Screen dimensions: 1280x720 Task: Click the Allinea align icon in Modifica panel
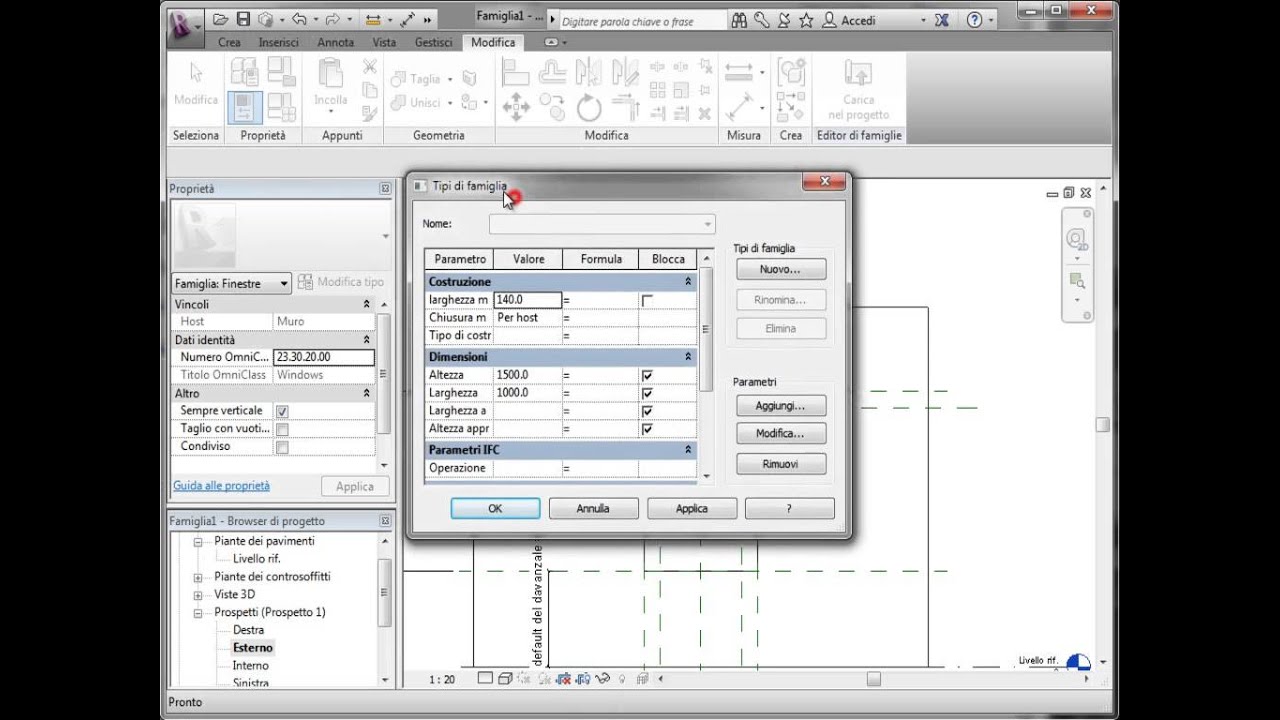point(516,71)
